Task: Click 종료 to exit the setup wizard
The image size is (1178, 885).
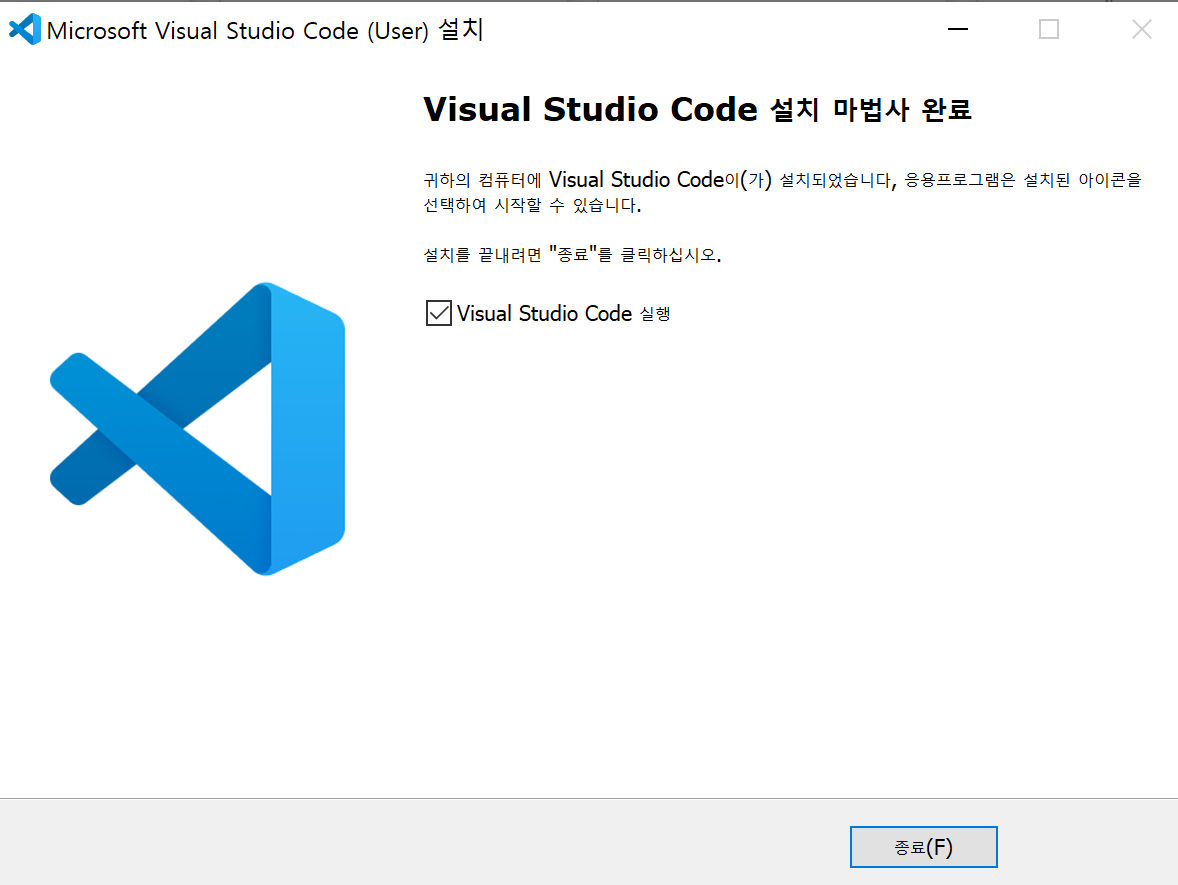Action: [x=922, y=846]
